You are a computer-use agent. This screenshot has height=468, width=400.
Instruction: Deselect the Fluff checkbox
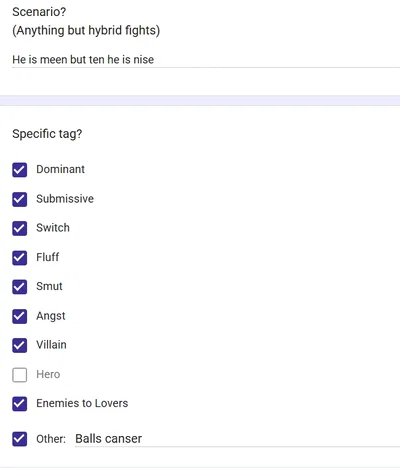20,258
